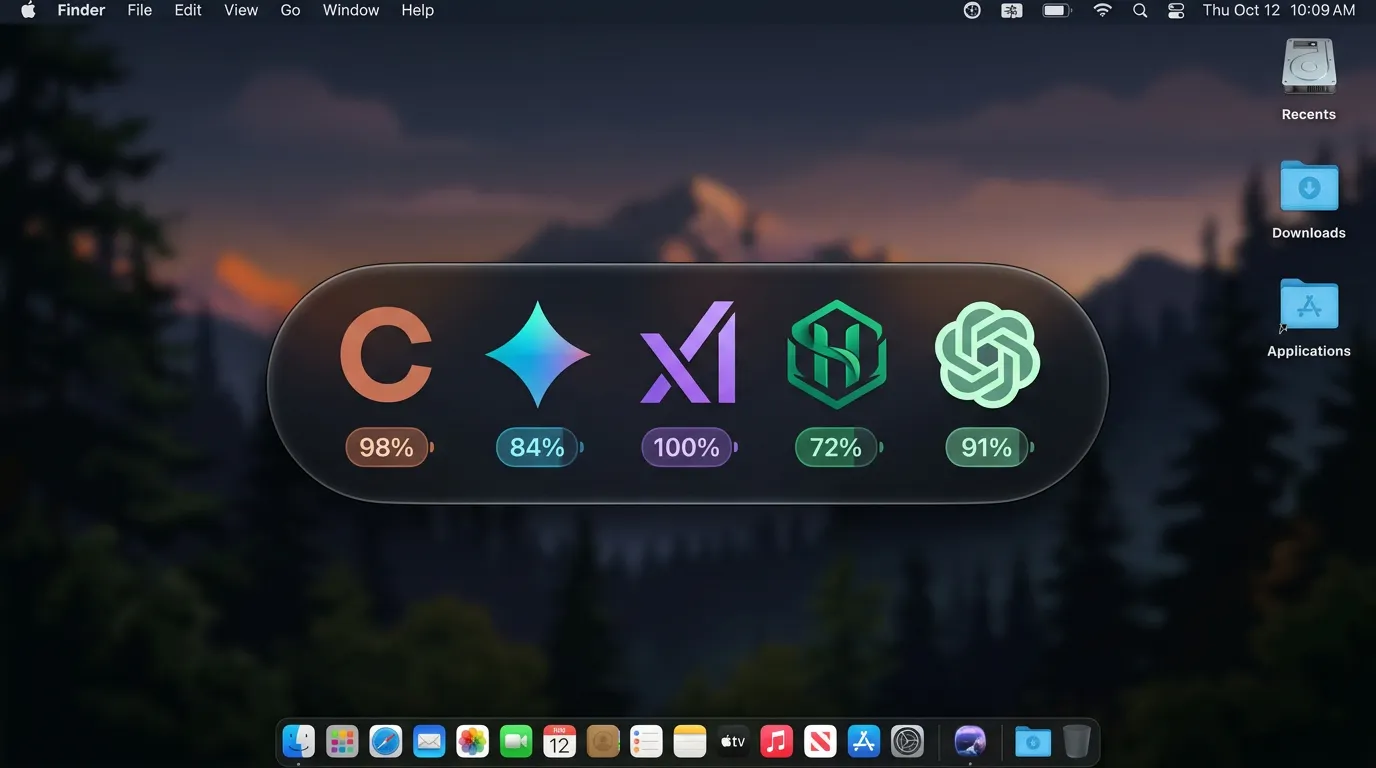The width and height of the screenshot is (1376, 768).
Task: Click the purple planet app in dock
Action: click(x=970, y=741)
